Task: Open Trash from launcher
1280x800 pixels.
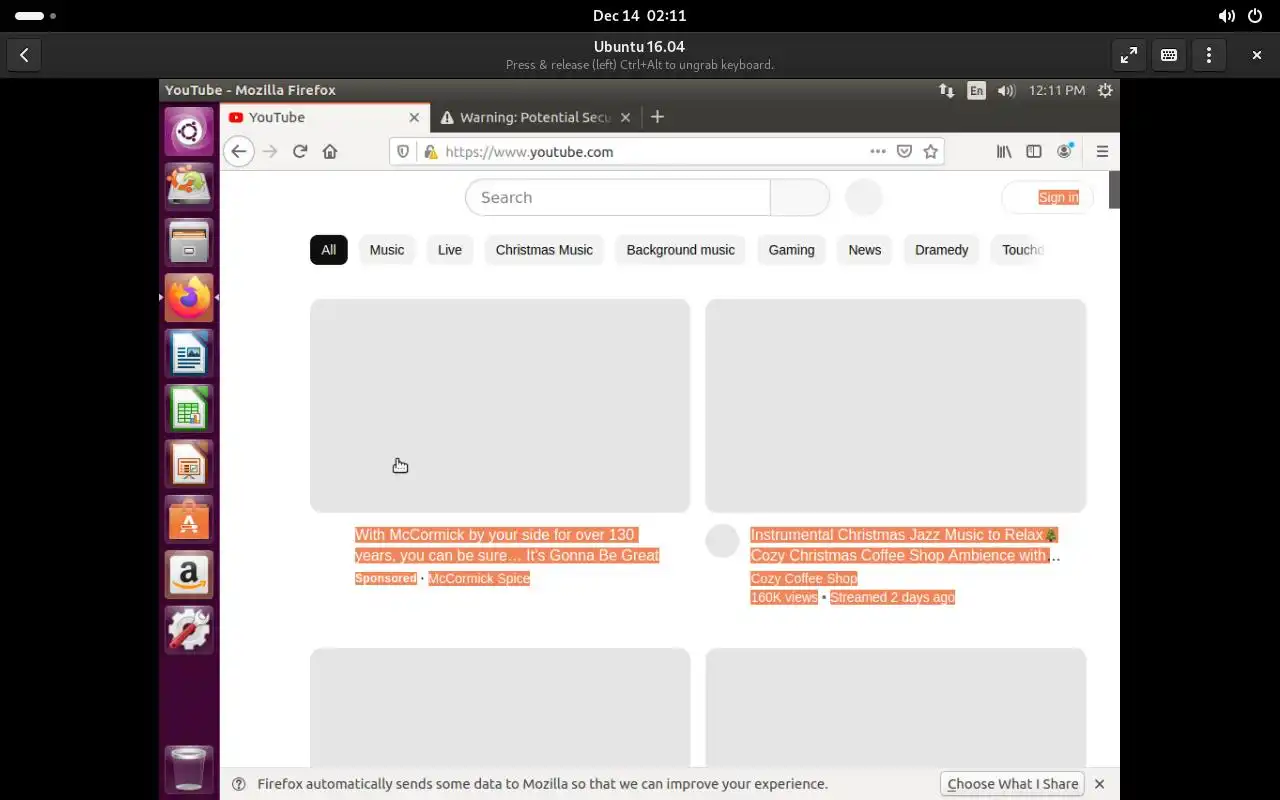Action: click(x=189, y=769)
